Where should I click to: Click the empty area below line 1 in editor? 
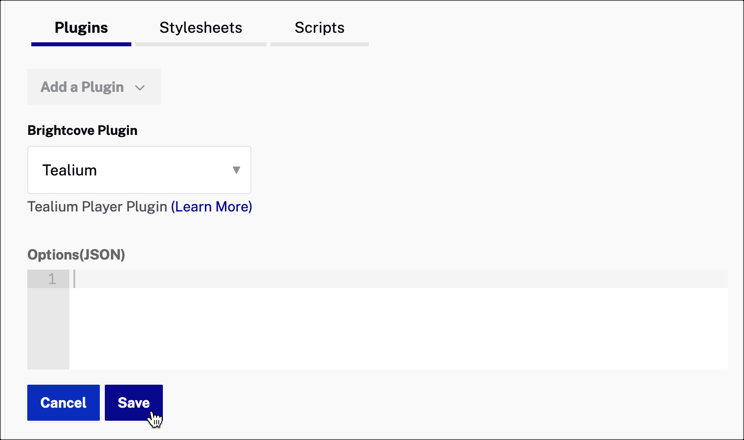click(x=400, y=330)
